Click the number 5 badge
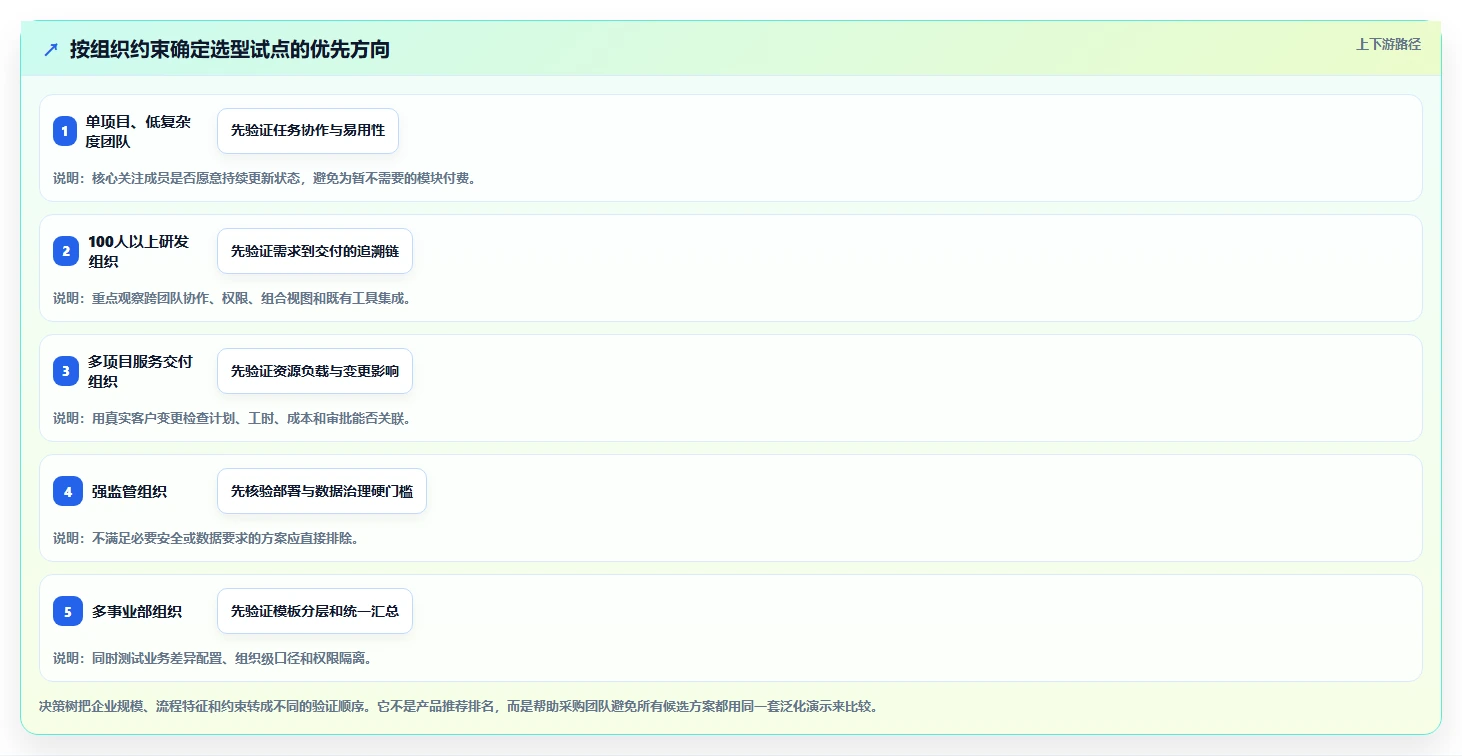 pyautogui.click(x=68, y=611)
